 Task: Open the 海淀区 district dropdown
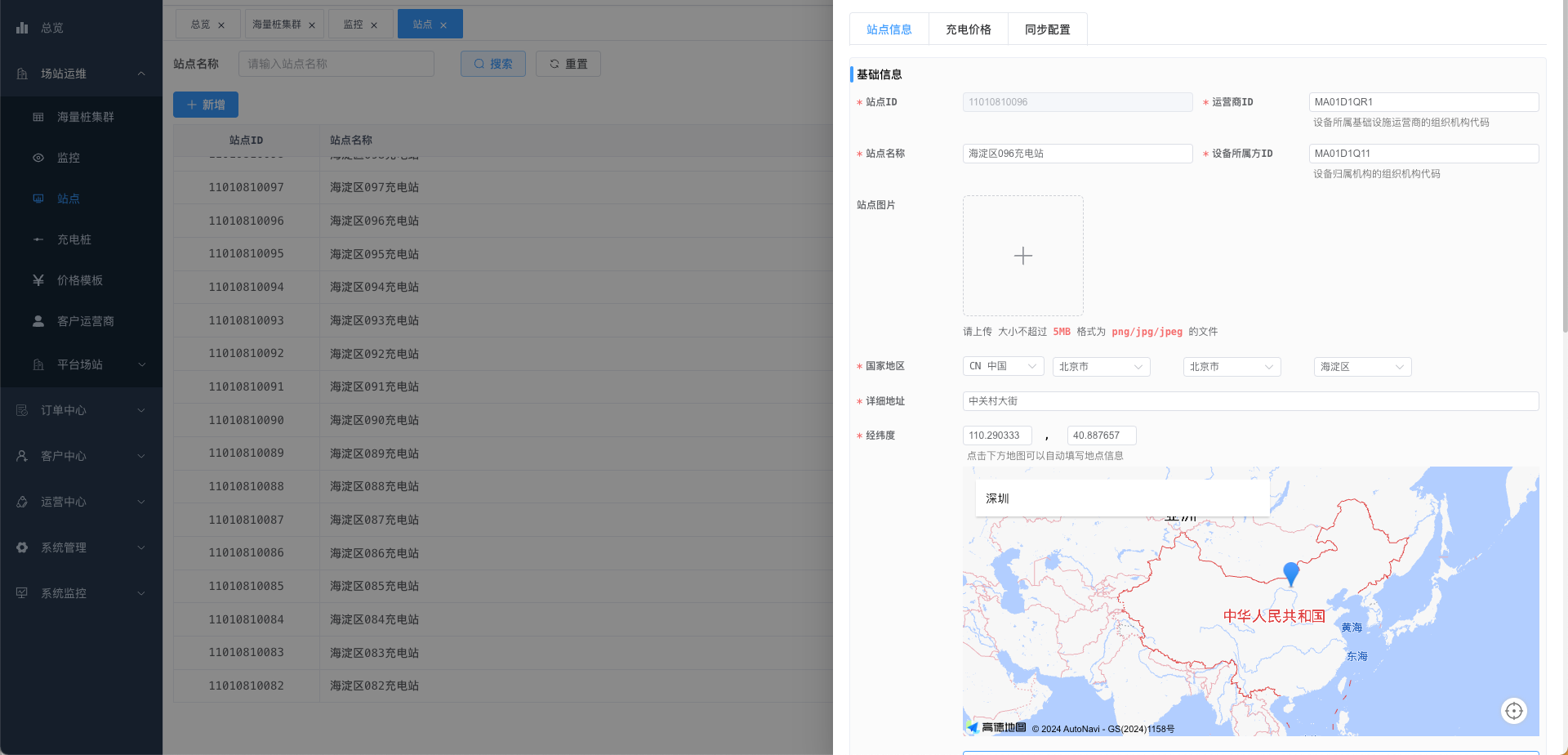[x=1363, y=367]
